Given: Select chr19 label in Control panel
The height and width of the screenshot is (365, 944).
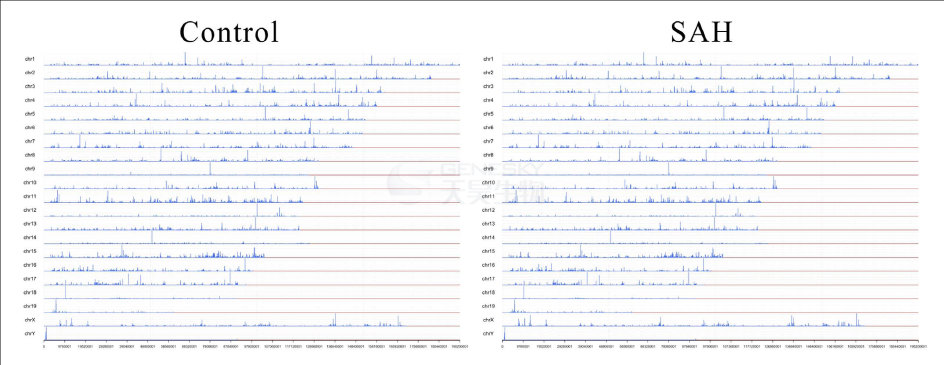Looking at the screenshot, I should (x=31, y=306).
